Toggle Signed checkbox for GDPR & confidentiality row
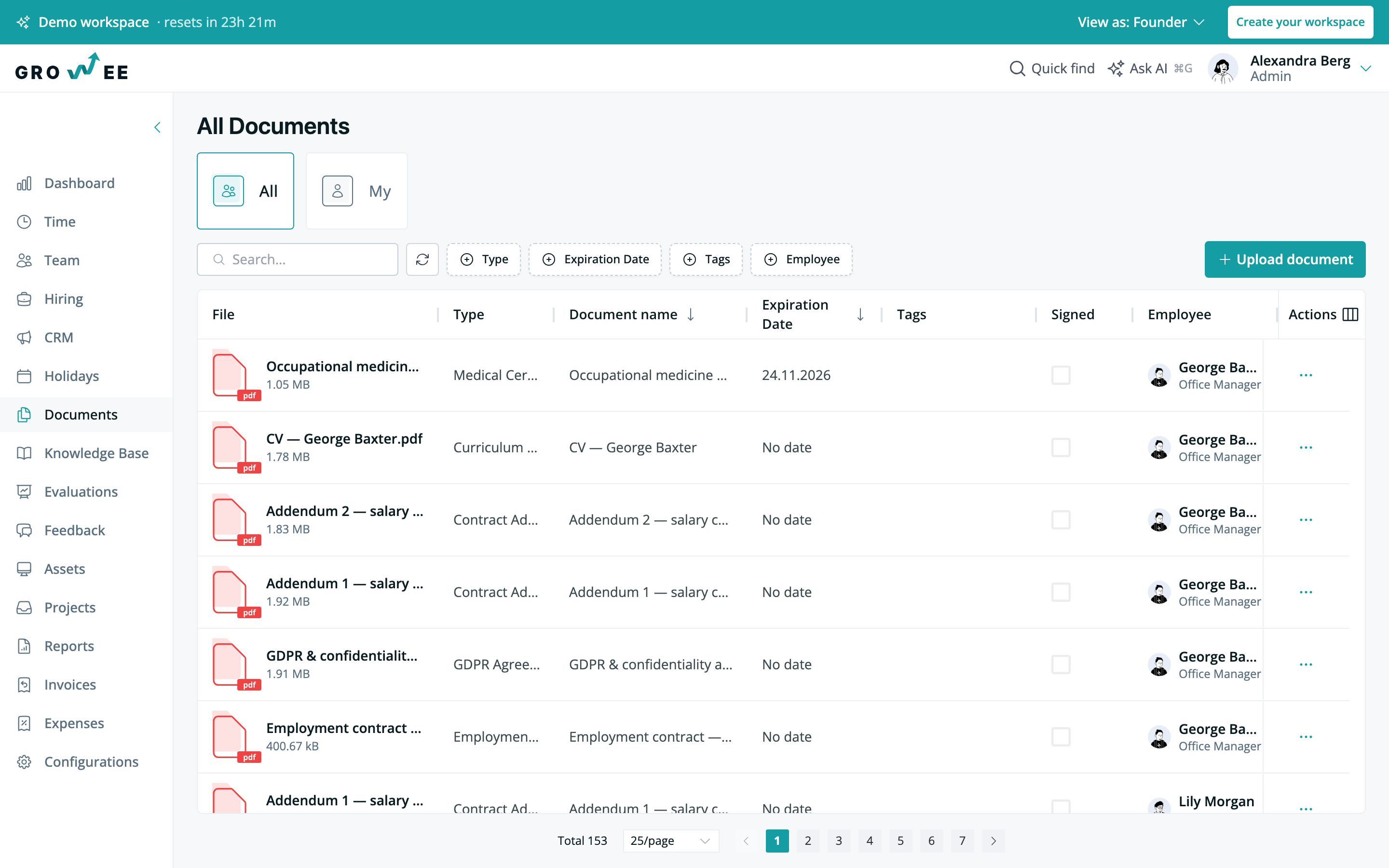1389x868 pixels. click(1061, 665)
